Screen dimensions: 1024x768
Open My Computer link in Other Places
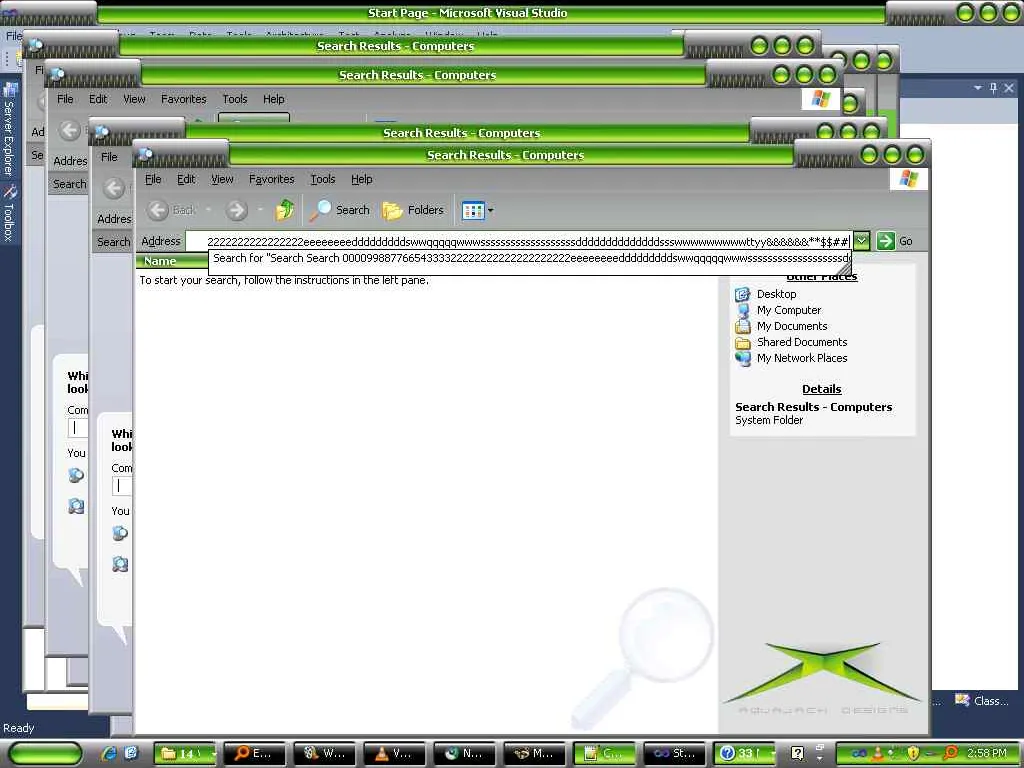tap(789, 310)
